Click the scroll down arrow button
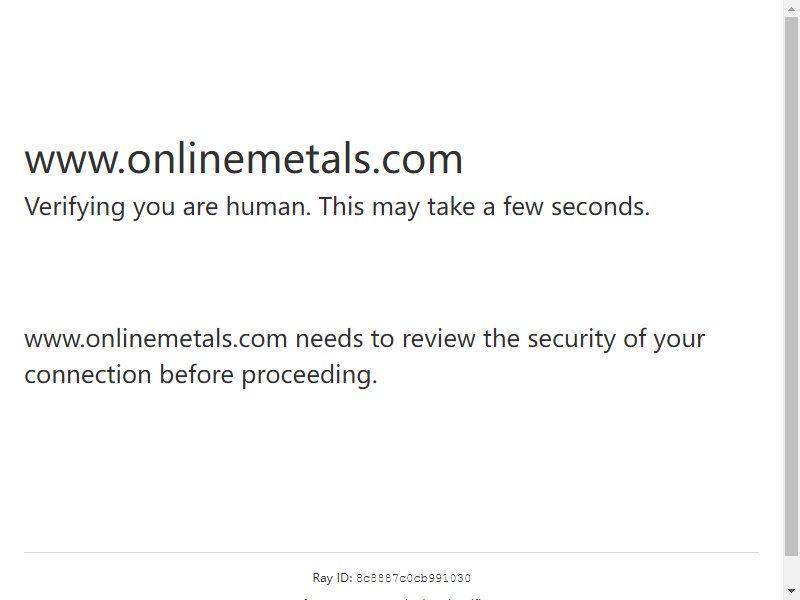This screenshot has height=600, width=800. pyautogui.click(x=792, y=591)
